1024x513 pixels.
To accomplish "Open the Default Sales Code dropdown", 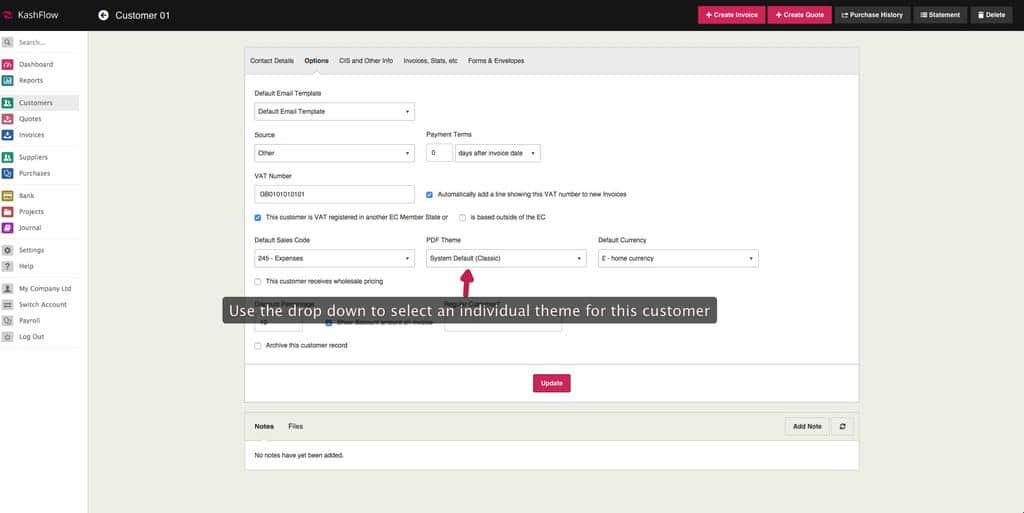I will pos(334,259).
